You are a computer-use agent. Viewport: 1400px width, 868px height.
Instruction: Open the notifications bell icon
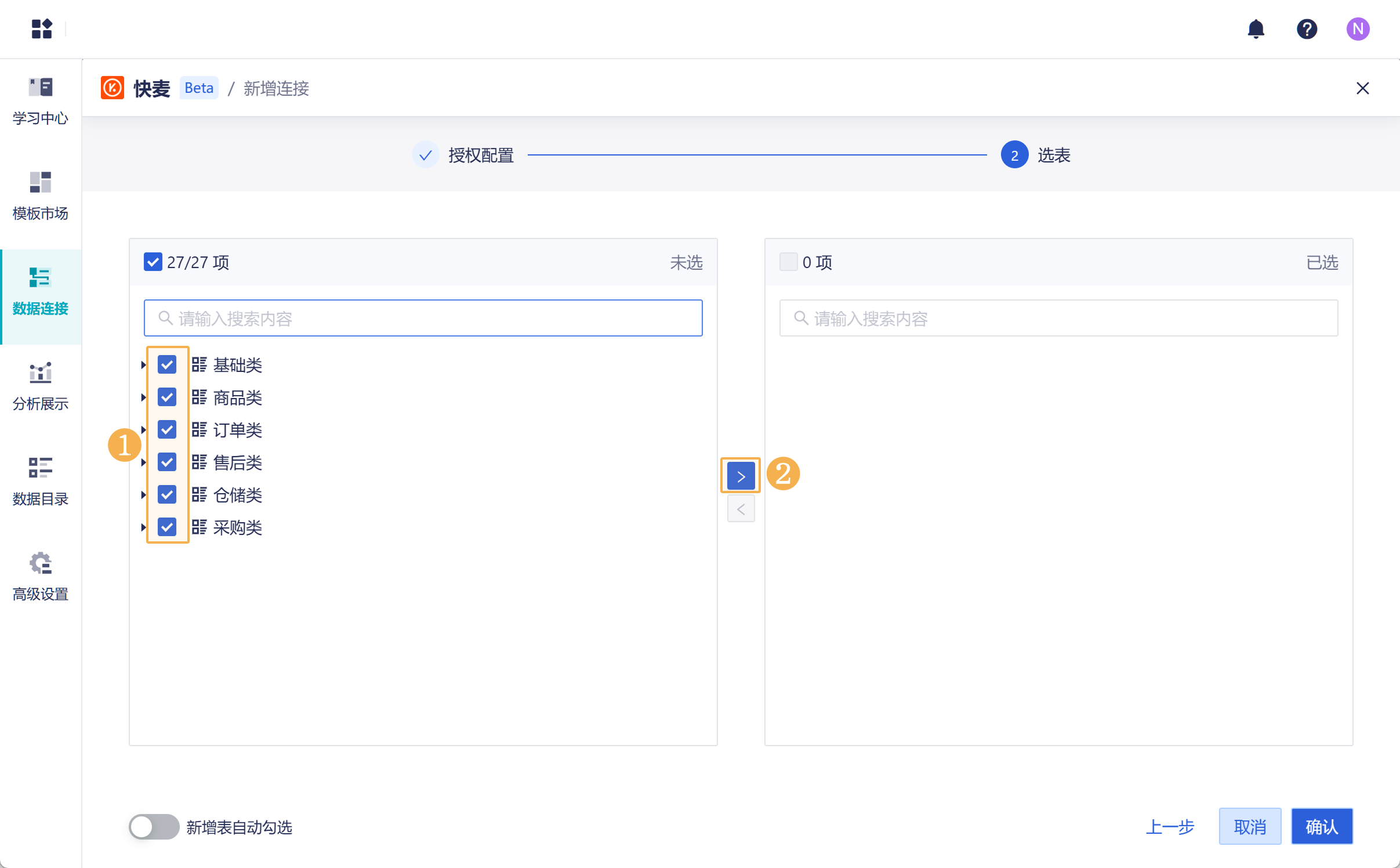point(1256,28)
